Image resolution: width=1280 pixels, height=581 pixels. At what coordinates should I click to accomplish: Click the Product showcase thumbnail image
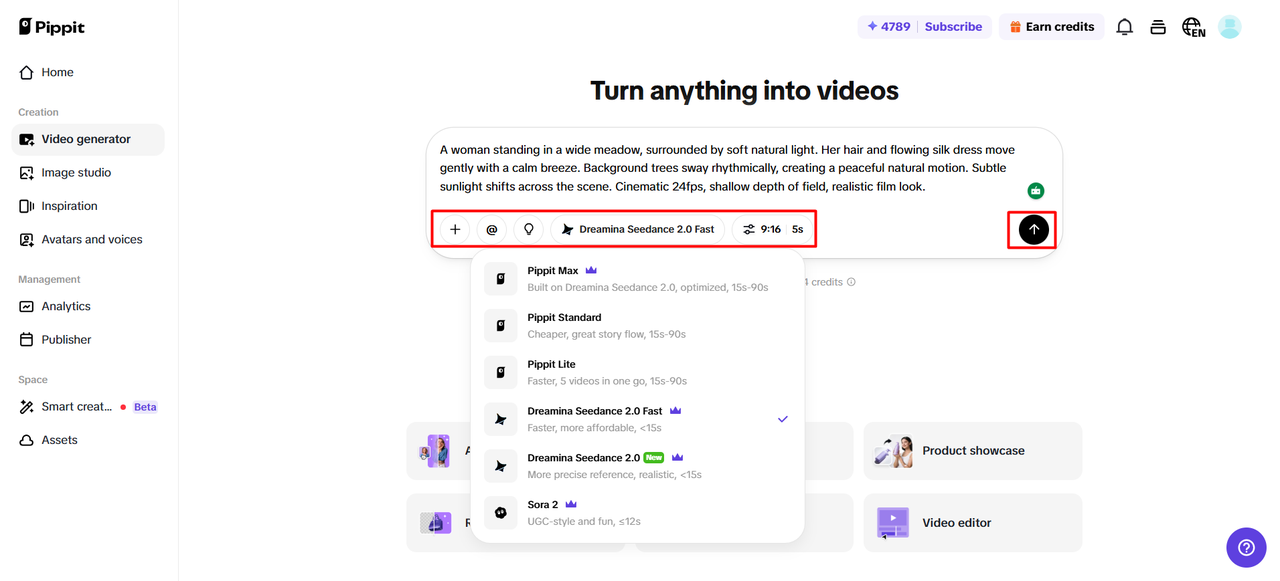point(894,451)
